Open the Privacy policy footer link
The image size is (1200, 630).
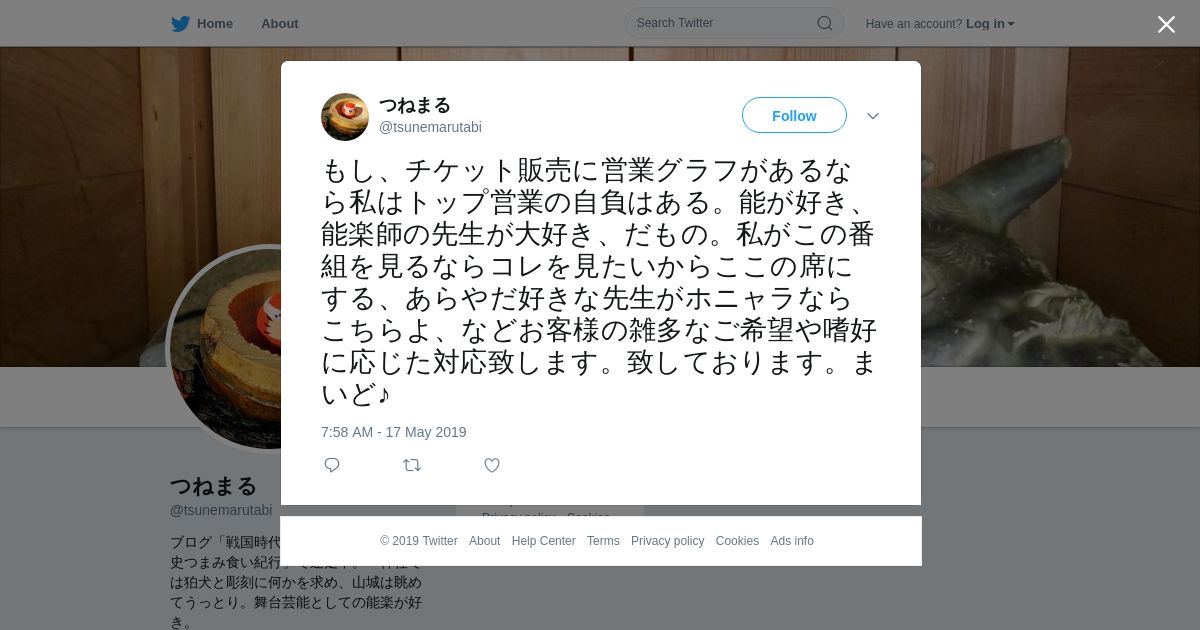click(x=667, y=541)
